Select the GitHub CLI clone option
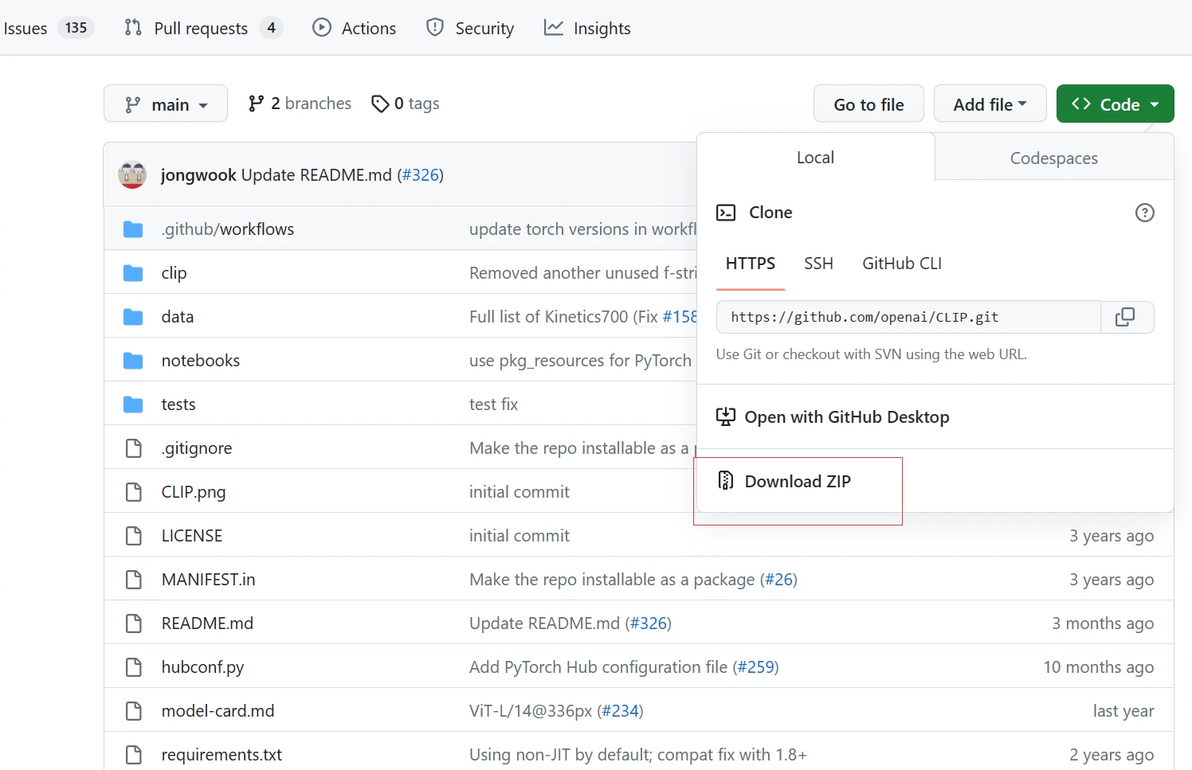The height and width of the screenshot is (770, 1192). (901, 263)
